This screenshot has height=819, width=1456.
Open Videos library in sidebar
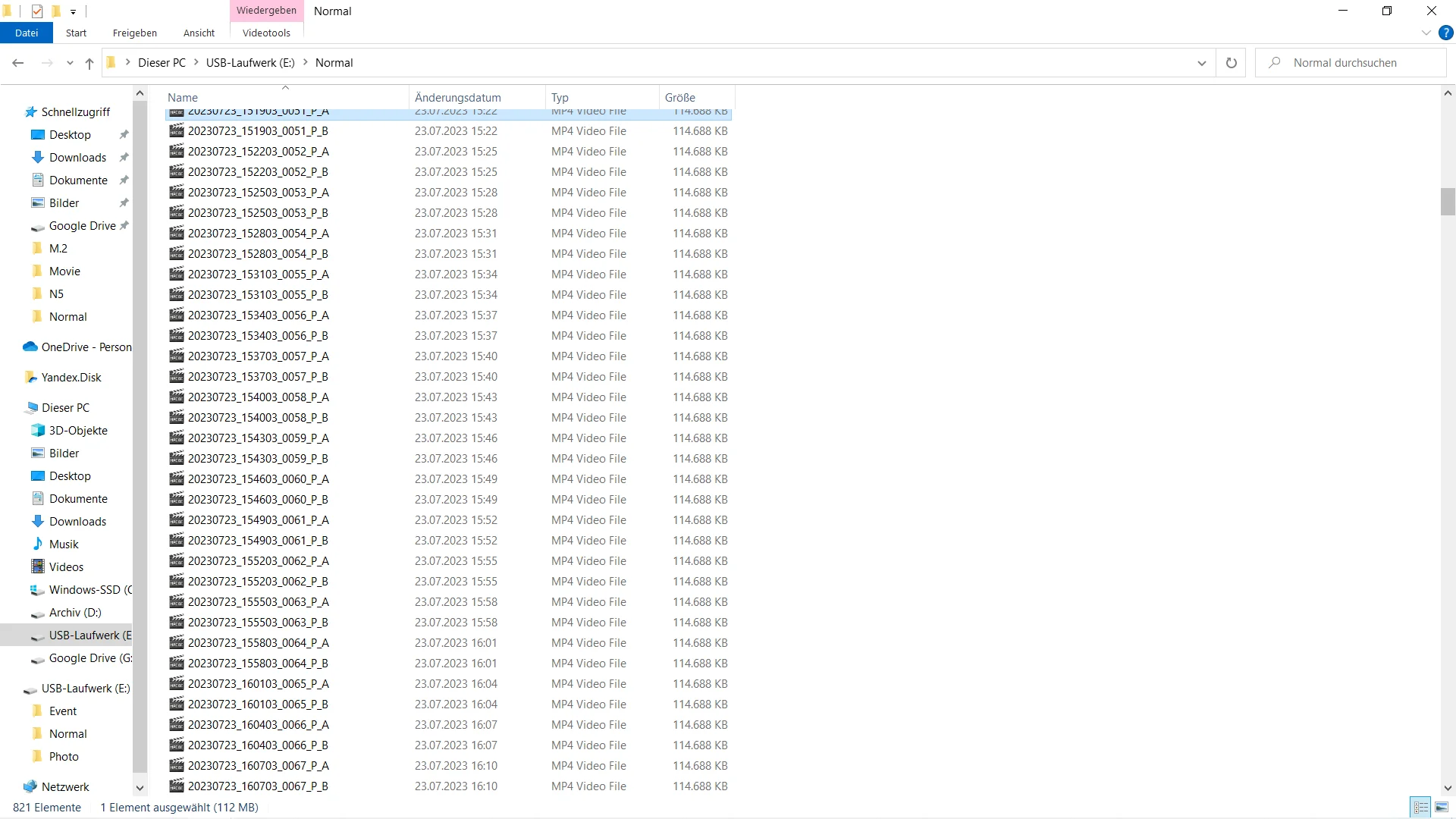[x=58, y=566]
